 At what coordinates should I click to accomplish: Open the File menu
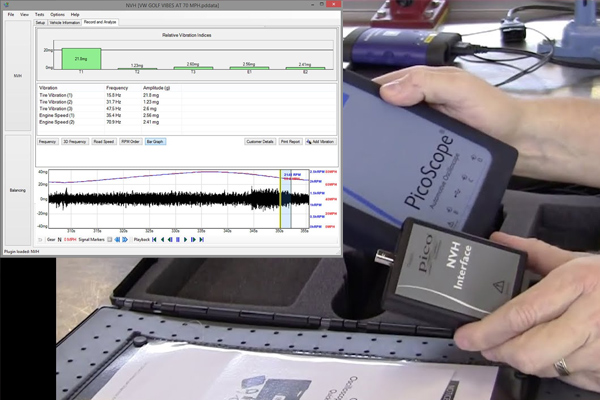[11, 15]
